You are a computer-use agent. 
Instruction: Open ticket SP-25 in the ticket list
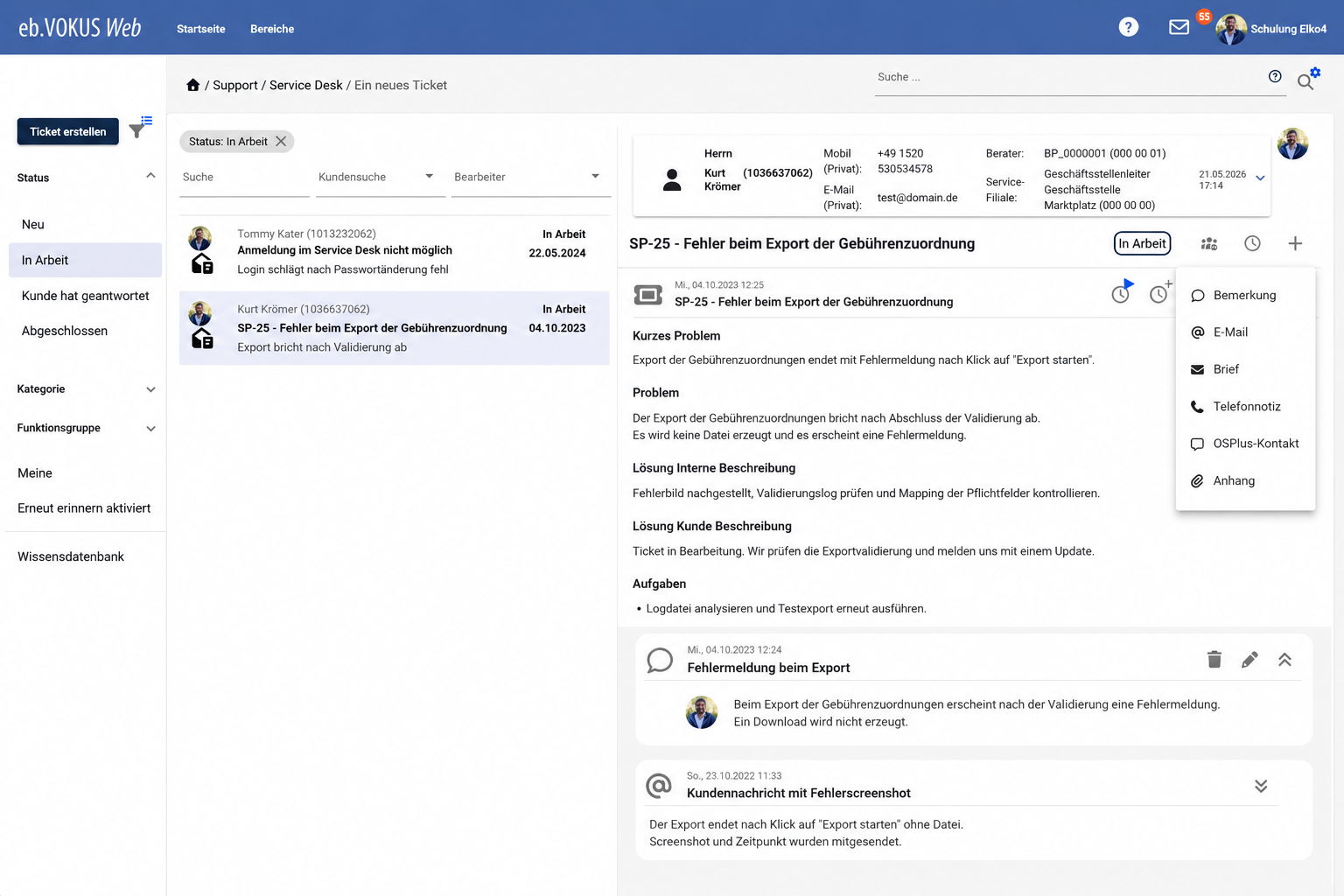(395, 328)
